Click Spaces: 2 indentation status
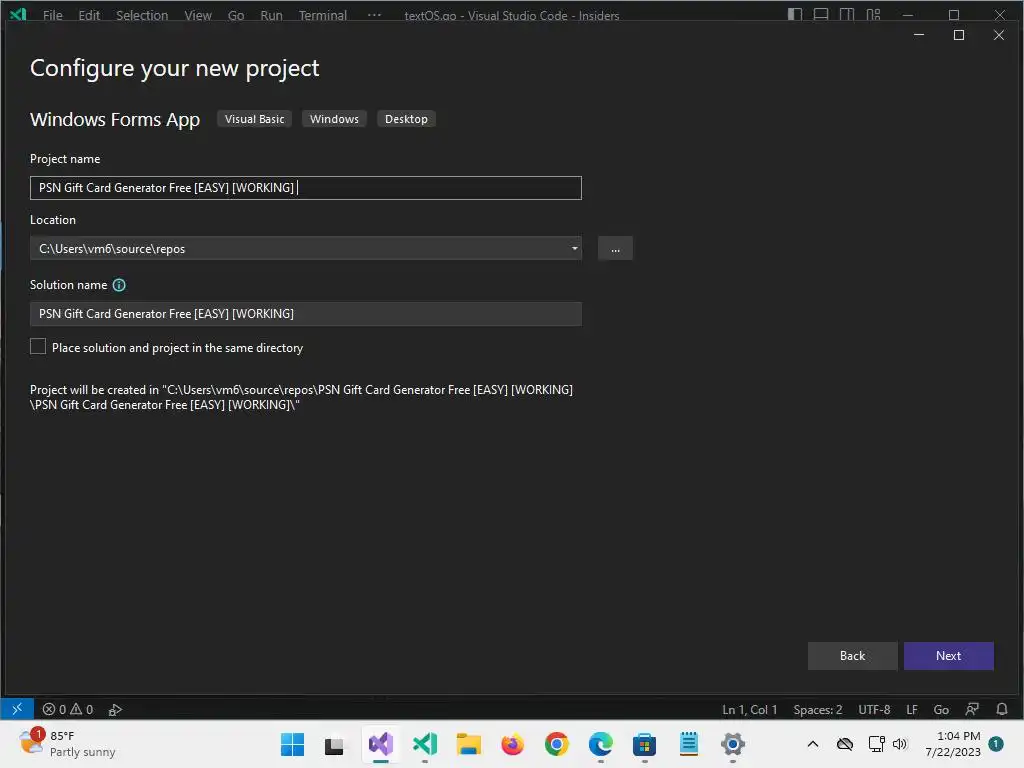Viewport: 1024px width, 768px height. (818, 709)
